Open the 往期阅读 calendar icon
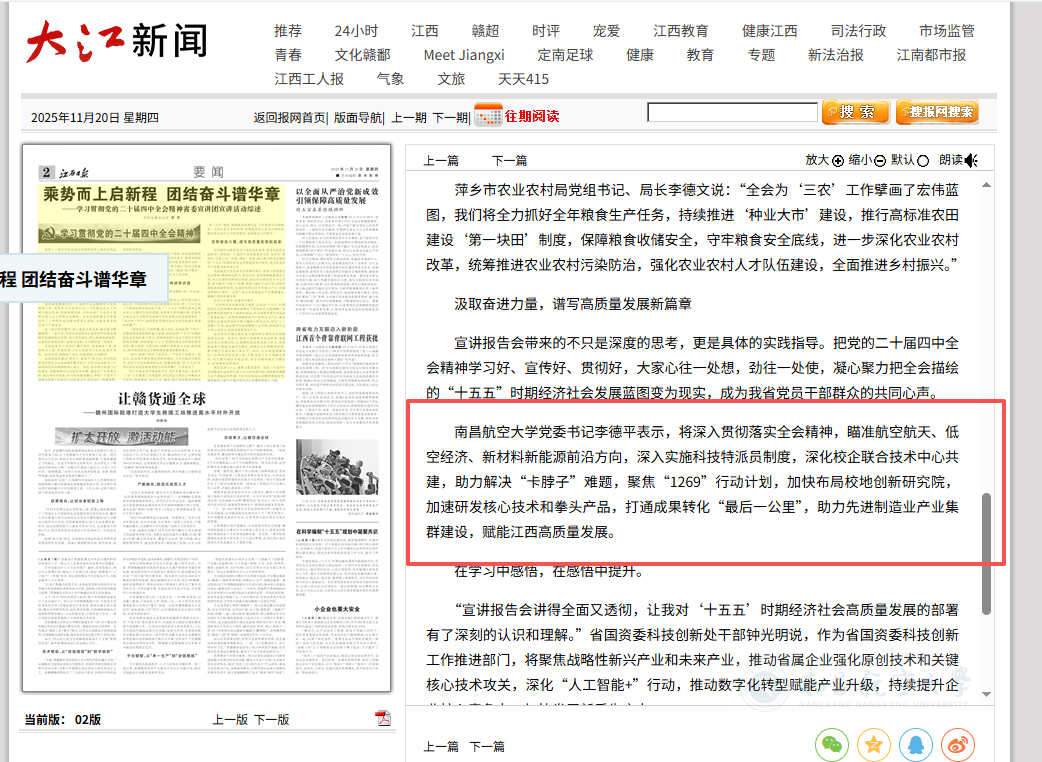Image resolution: width=1042 pixels, height=762 pixels. (x=488, y=116)
